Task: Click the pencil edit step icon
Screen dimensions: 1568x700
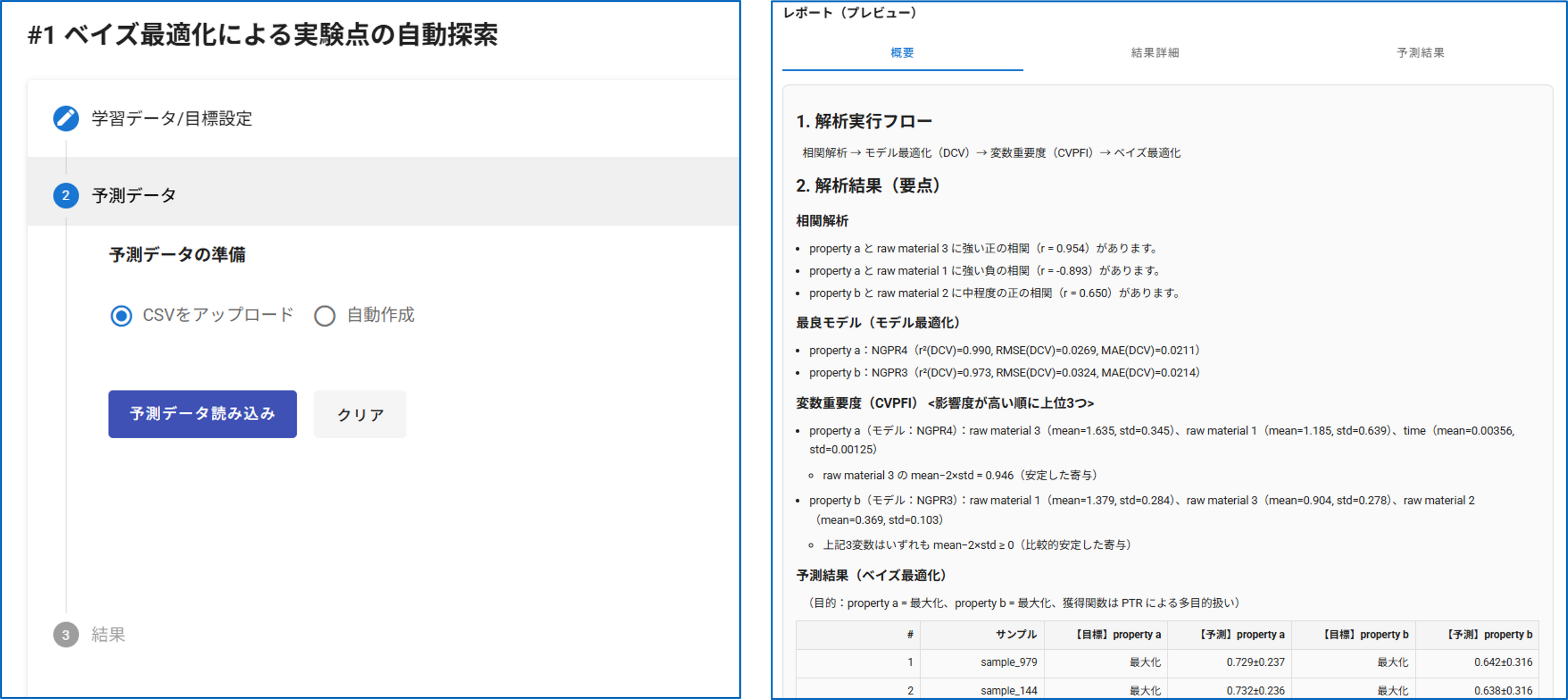Action: coord(66,118)
